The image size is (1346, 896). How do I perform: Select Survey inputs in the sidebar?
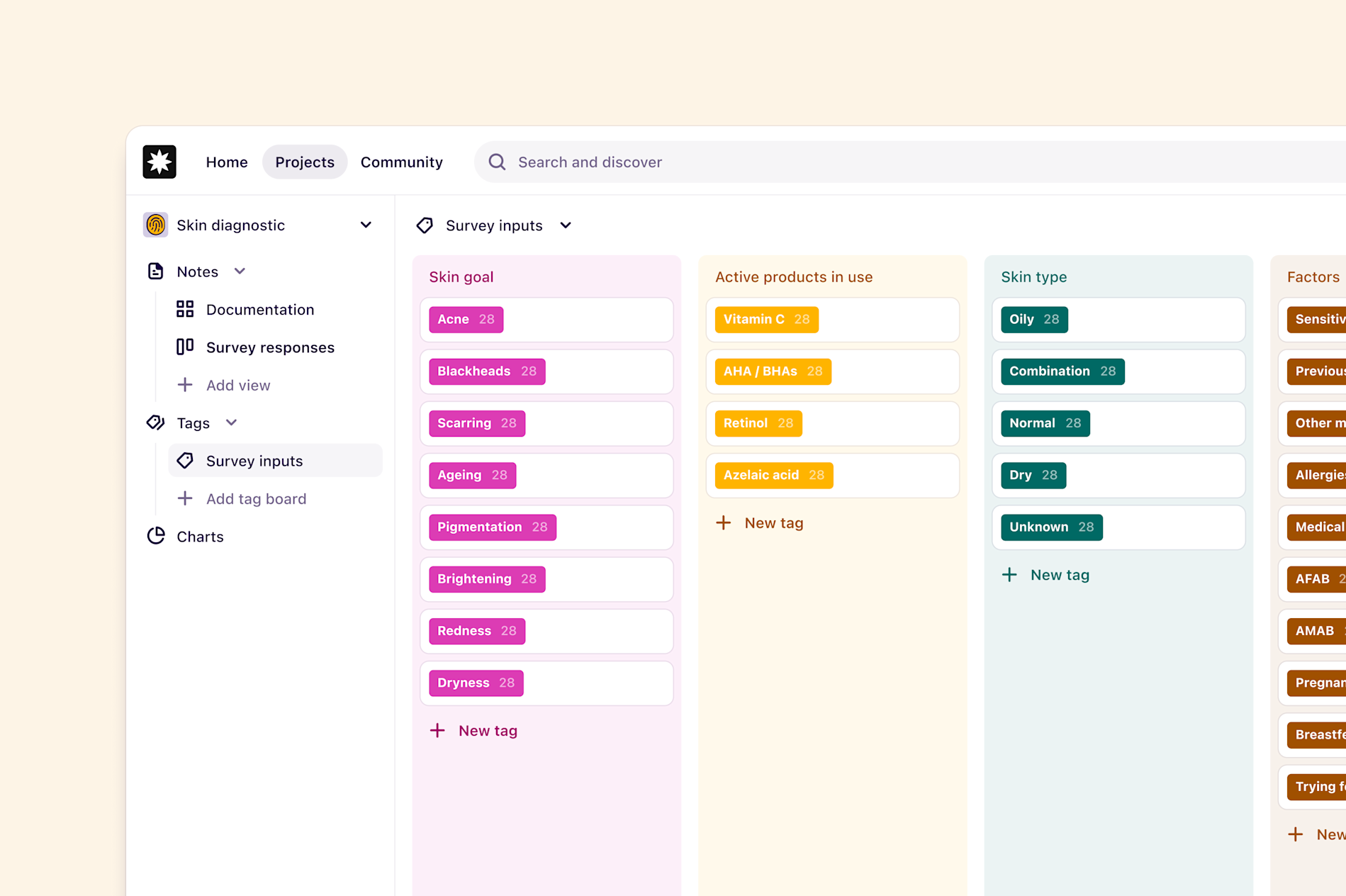pyautogui.click(x=275, y=461)
